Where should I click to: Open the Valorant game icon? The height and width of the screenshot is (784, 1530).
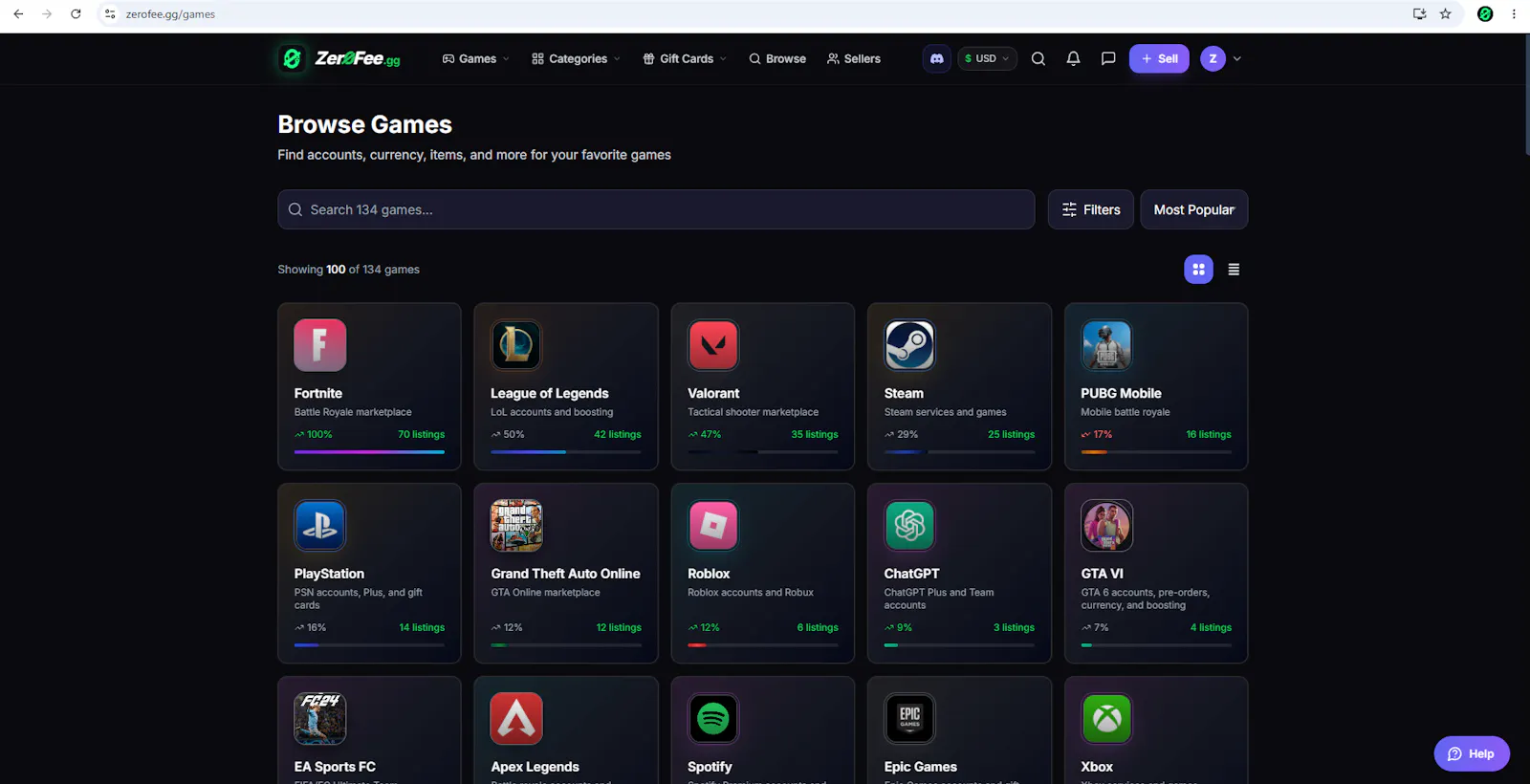tap(713, 345)
